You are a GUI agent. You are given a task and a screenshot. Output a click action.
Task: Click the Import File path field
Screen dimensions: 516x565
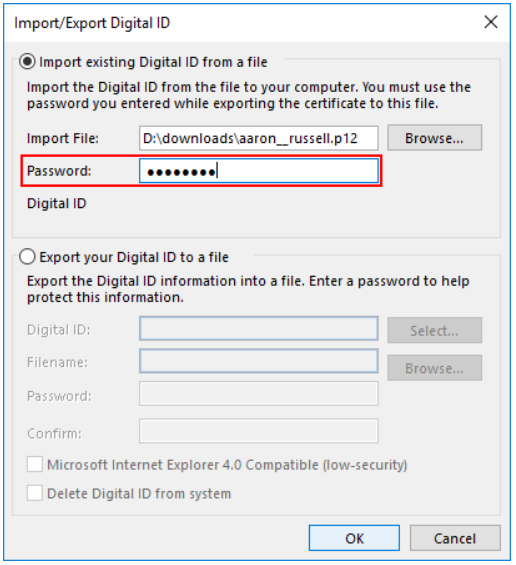click(x=259, y=138)
